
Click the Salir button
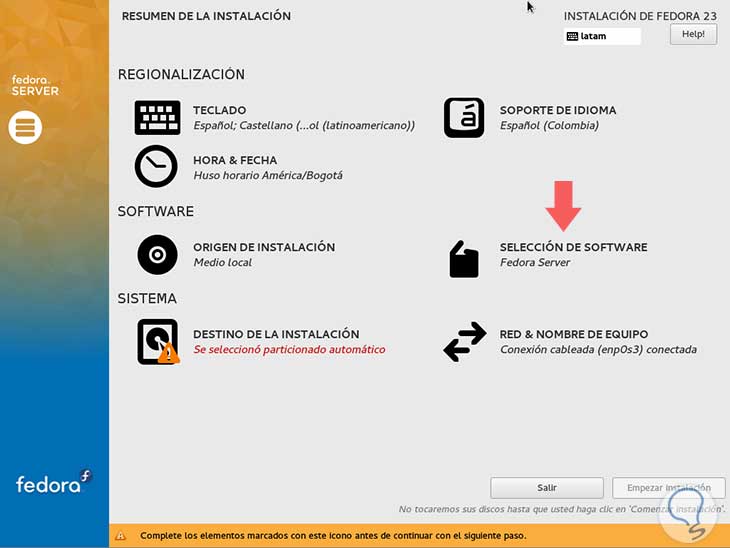pyautogui.click(x=547, y=487)
